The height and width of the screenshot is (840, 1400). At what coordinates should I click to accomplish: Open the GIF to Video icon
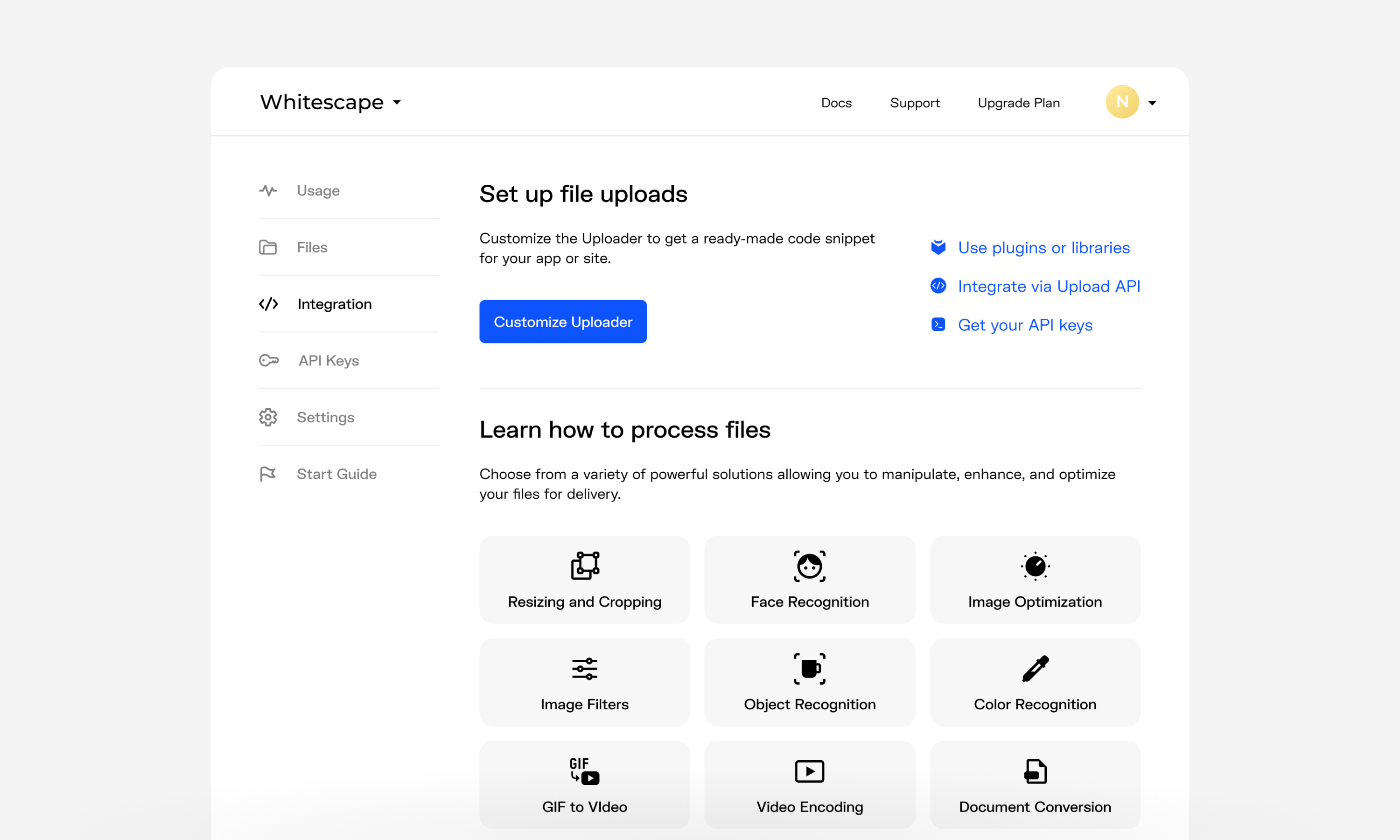[x=585, y=771]
